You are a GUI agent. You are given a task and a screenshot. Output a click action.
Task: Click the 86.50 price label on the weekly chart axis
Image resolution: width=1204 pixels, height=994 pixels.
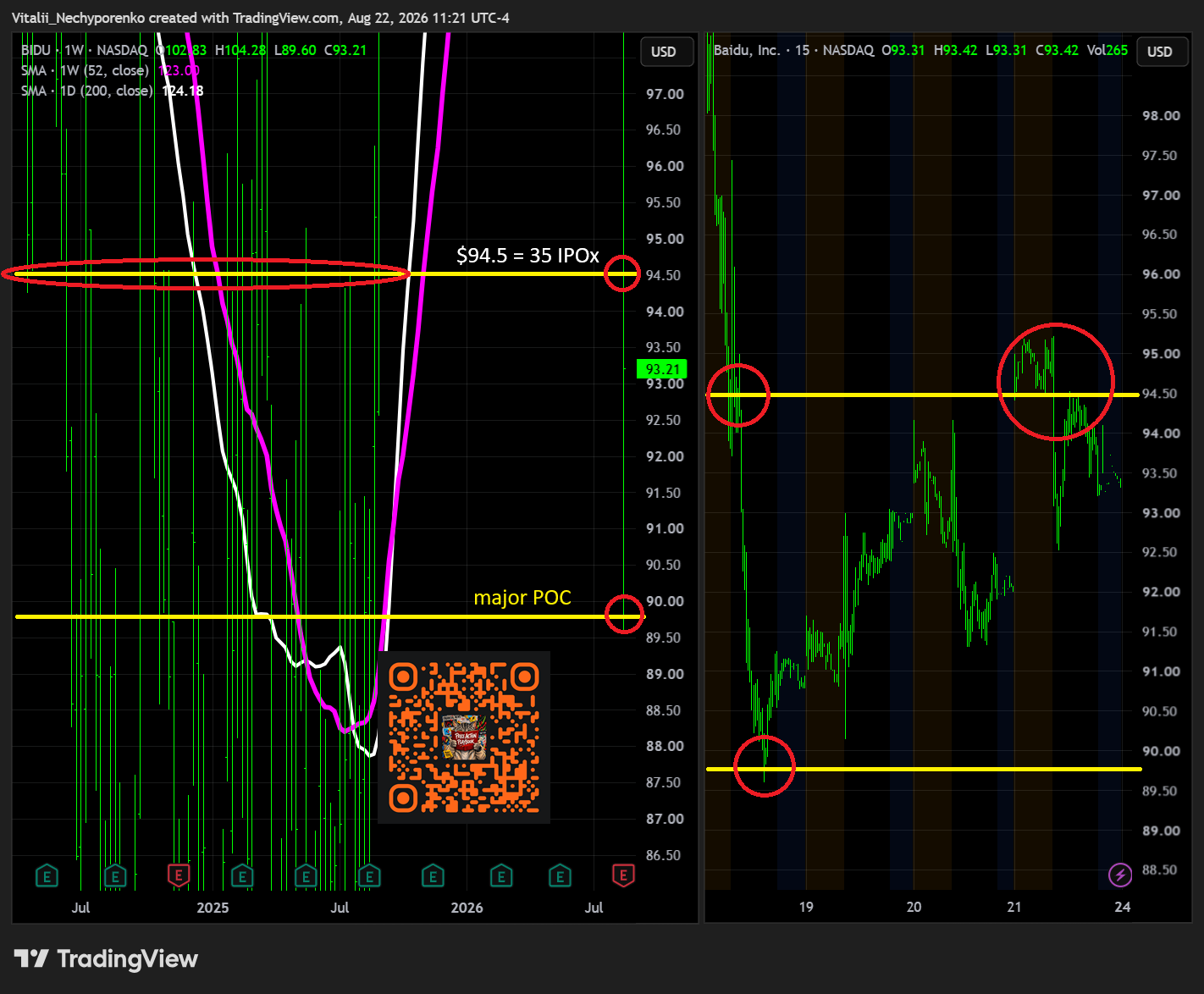[x=665, y=855]
